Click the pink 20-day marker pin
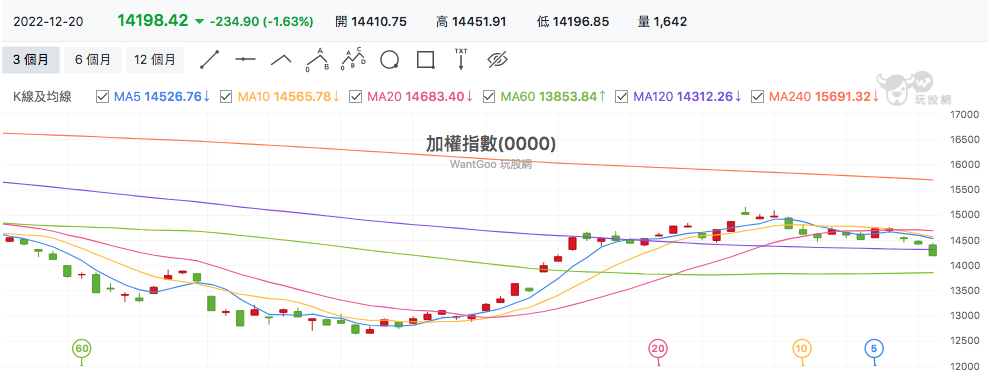 (658, 349)
